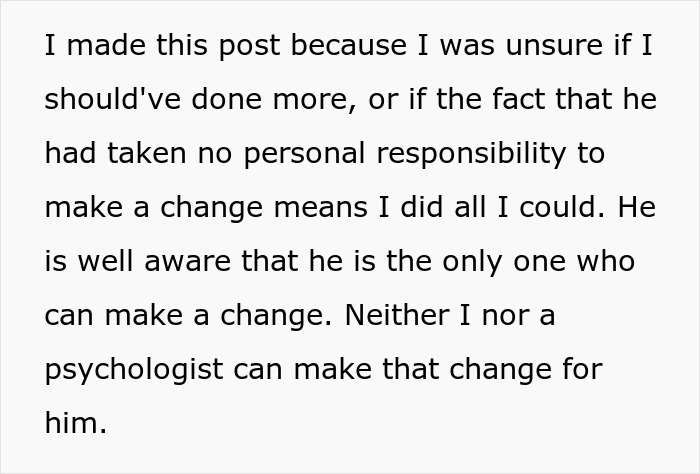The width and height of the screenshot is (700, 474).
Task: Click the word "made" in first line
Action: coord(106,45)
